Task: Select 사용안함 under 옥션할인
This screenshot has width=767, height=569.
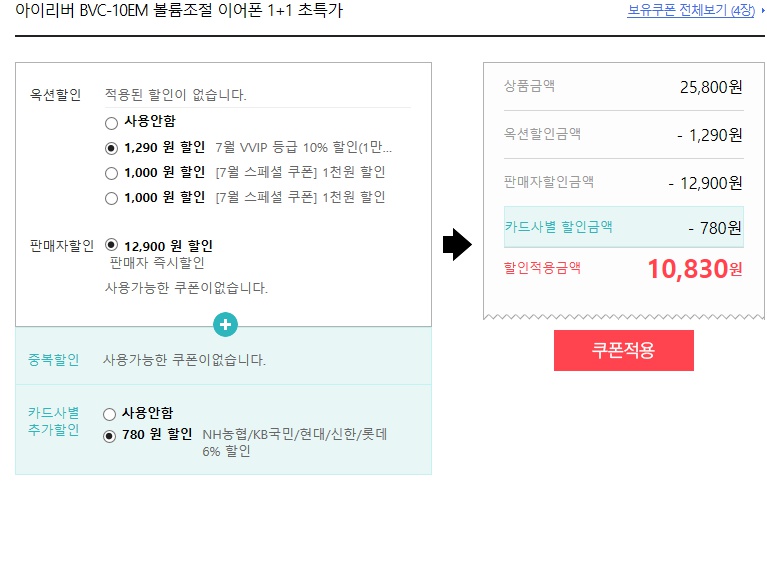Action: [111, 123]
